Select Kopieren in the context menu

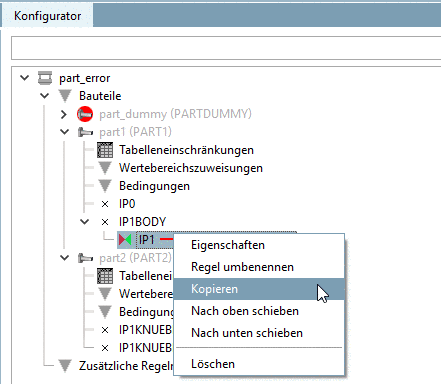click(259, 289)
